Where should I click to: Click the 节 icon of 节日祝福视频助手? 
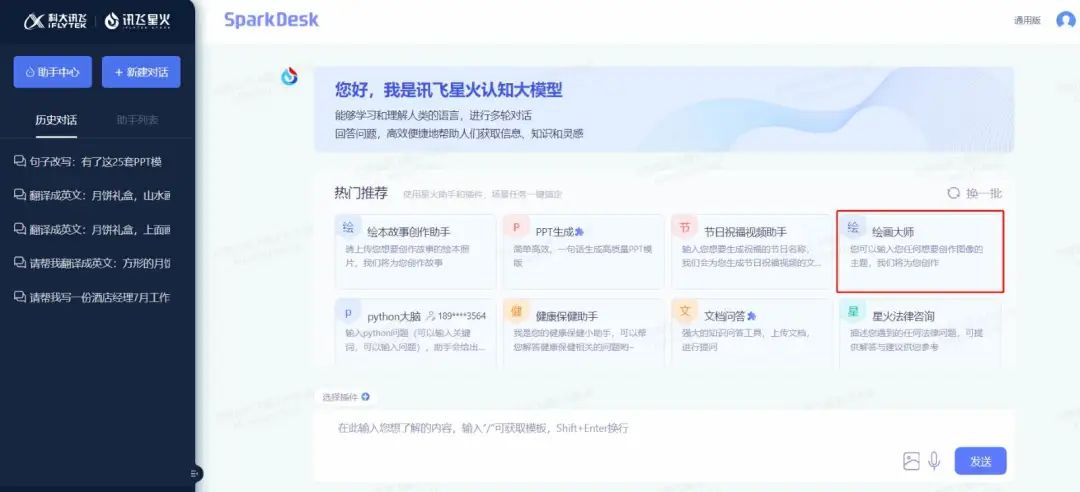point(685,227)
